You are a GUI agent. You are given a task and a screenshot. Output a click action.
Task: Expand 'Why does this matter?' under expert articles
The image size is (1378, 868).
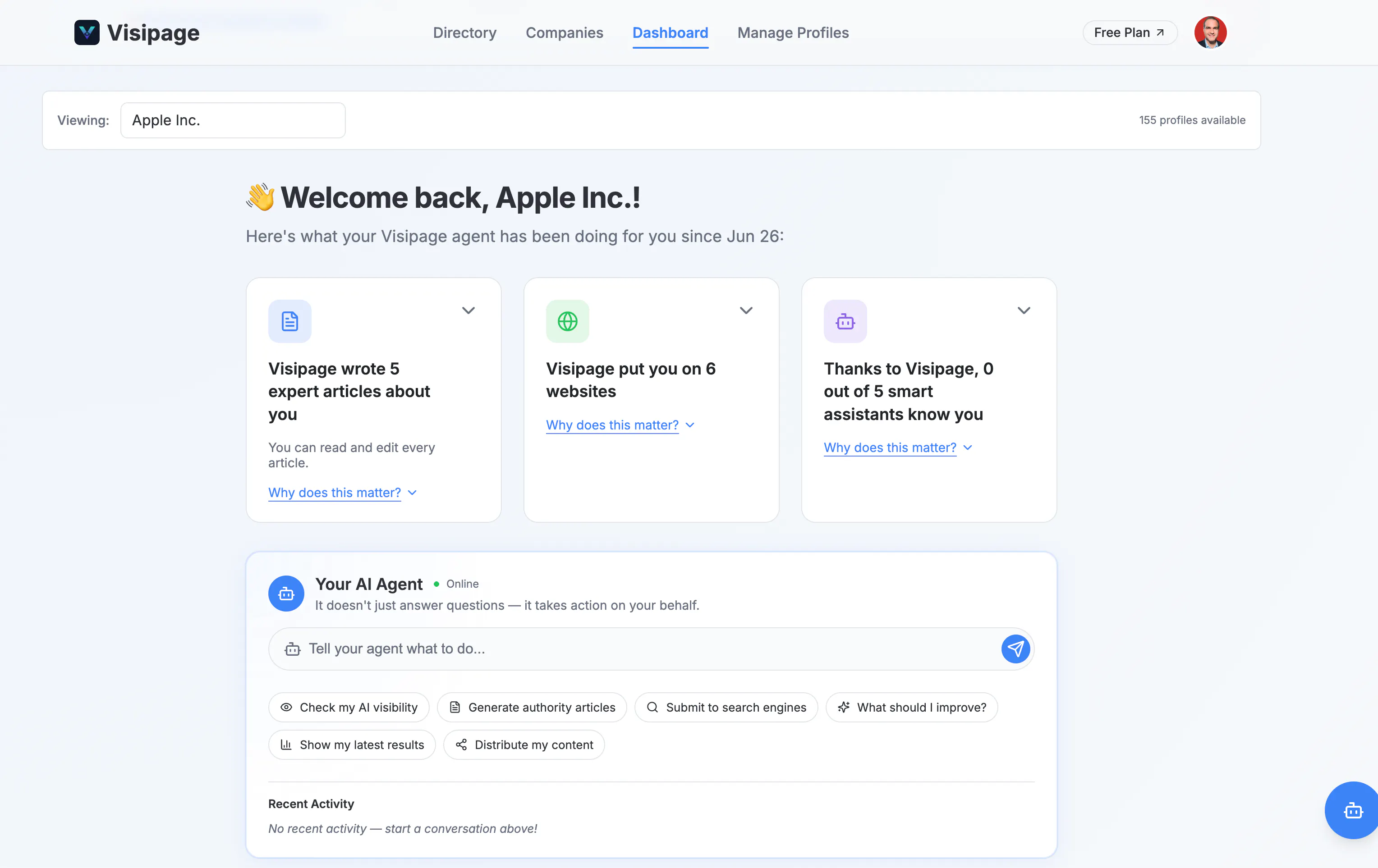coord(343,493)
